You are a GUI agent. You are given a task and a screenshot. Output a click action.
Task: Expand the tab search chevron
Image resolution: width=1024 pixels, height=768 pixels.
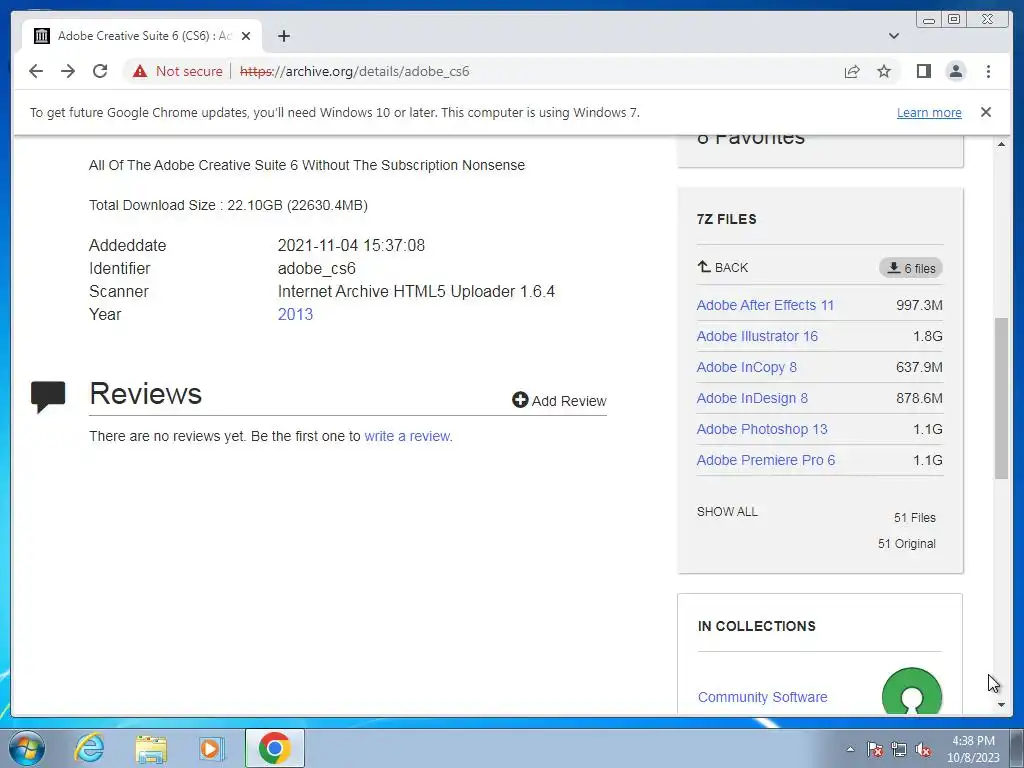click(x=893, y=36)
